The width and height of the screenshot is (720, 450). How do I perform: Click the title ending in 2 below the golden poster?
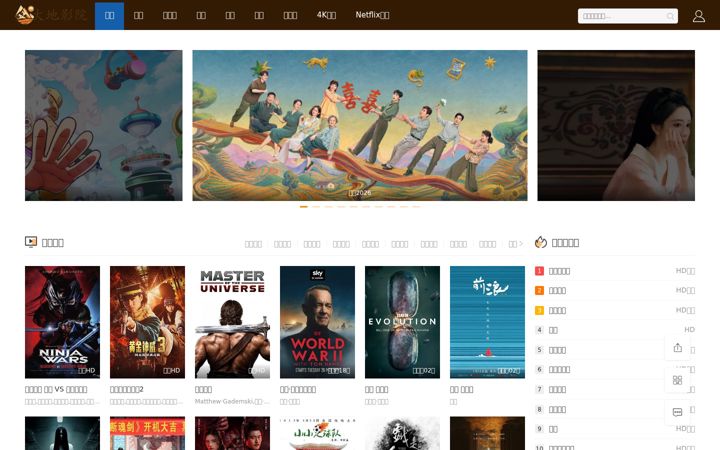click(127, 389)
